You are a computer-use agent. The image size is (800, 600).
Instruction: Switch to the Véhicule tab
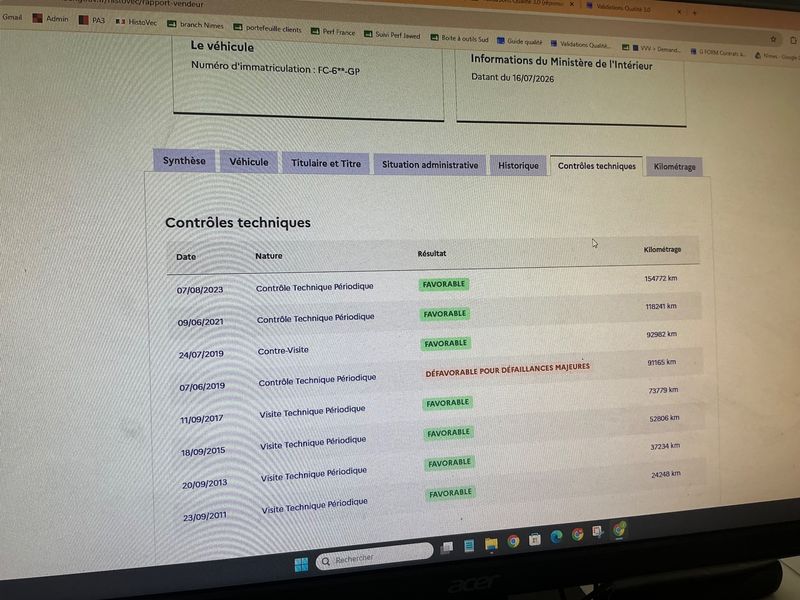coord(248,162)
